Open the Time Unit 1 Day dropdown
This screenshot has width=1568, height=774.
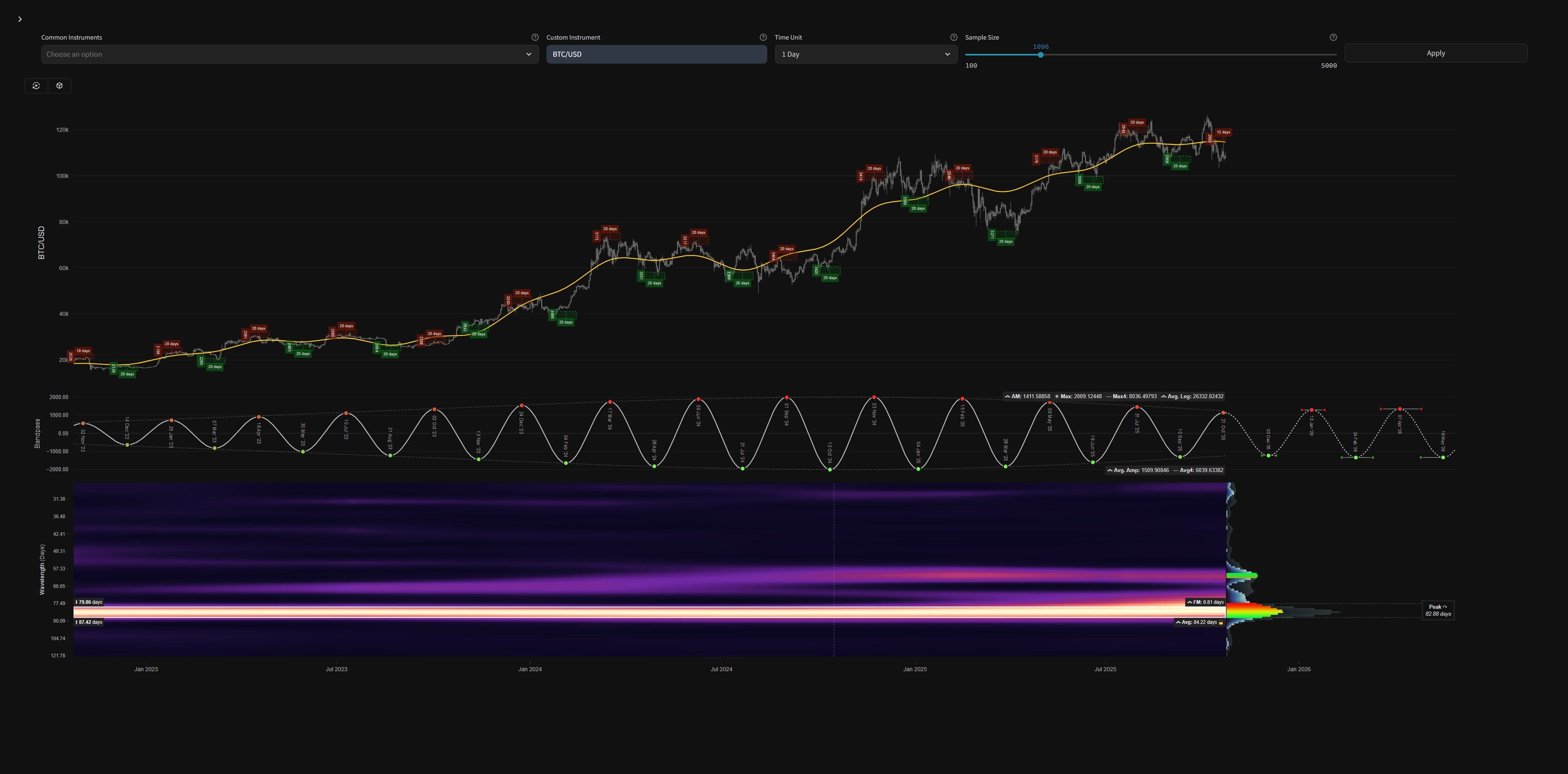tap(866, 54)
